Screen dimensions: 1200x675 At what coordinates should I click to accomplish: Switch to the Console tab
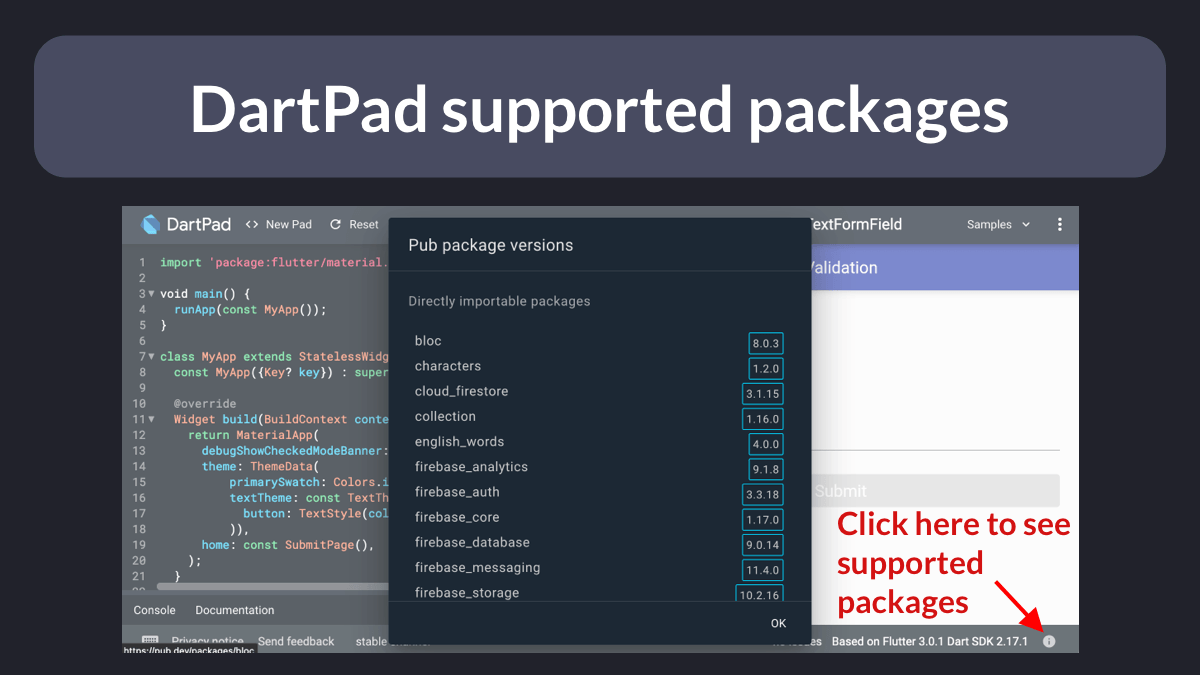[155, 610]
